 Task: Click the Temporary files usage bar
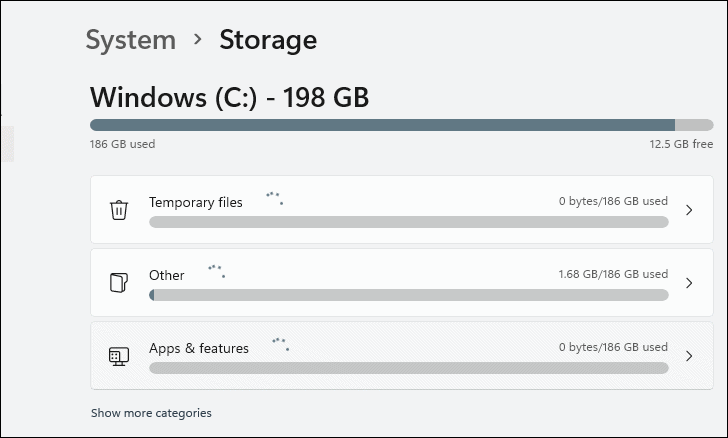point(408,222)
